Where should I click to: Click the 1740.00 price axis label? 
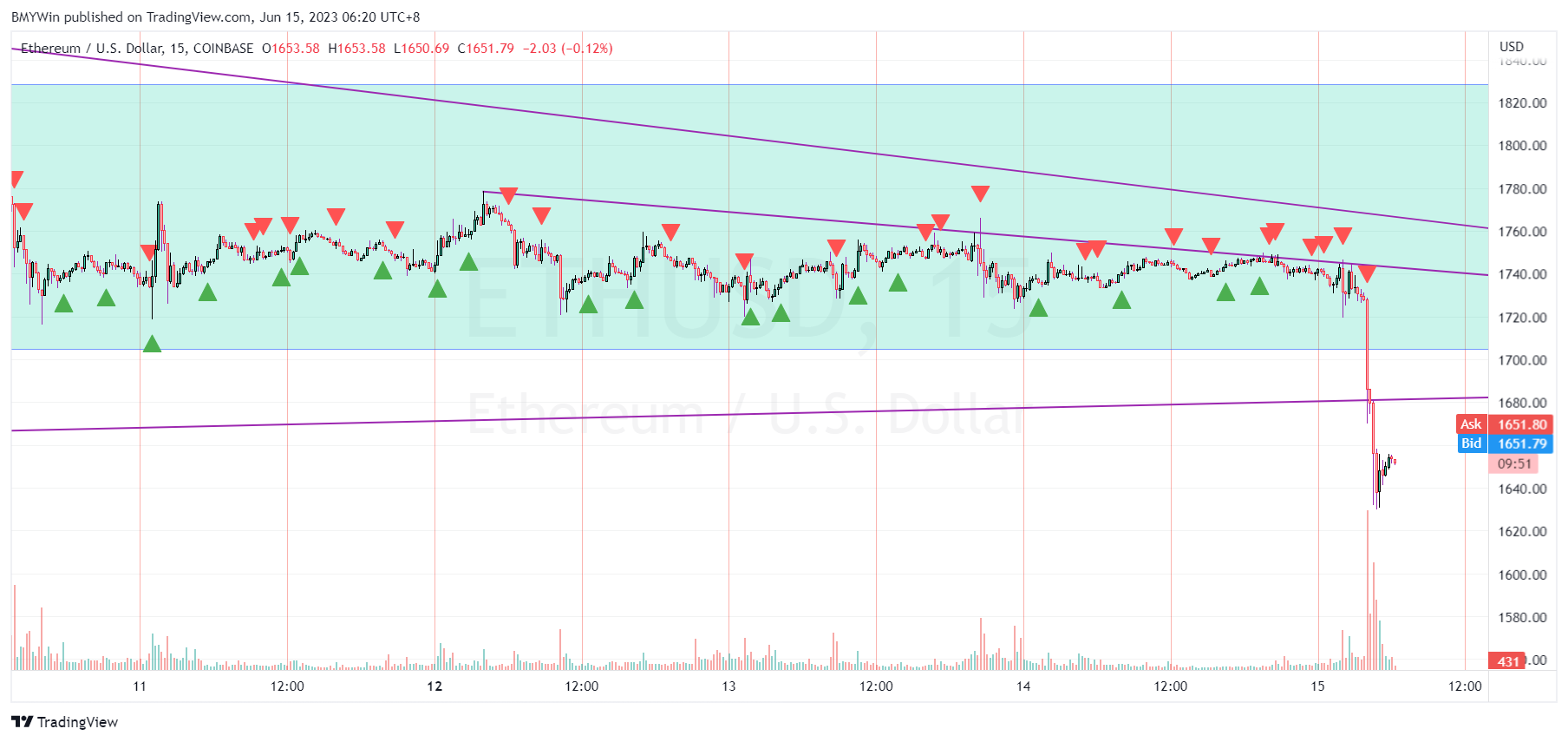point(1522,274)
